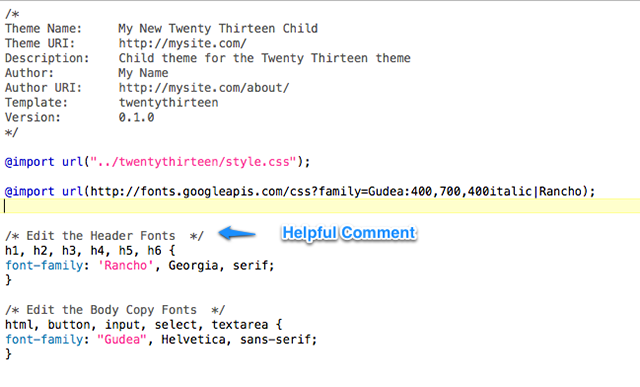
Task: Click the 'My New Twenty Thirteen Child' text
Action: point(218,29)
